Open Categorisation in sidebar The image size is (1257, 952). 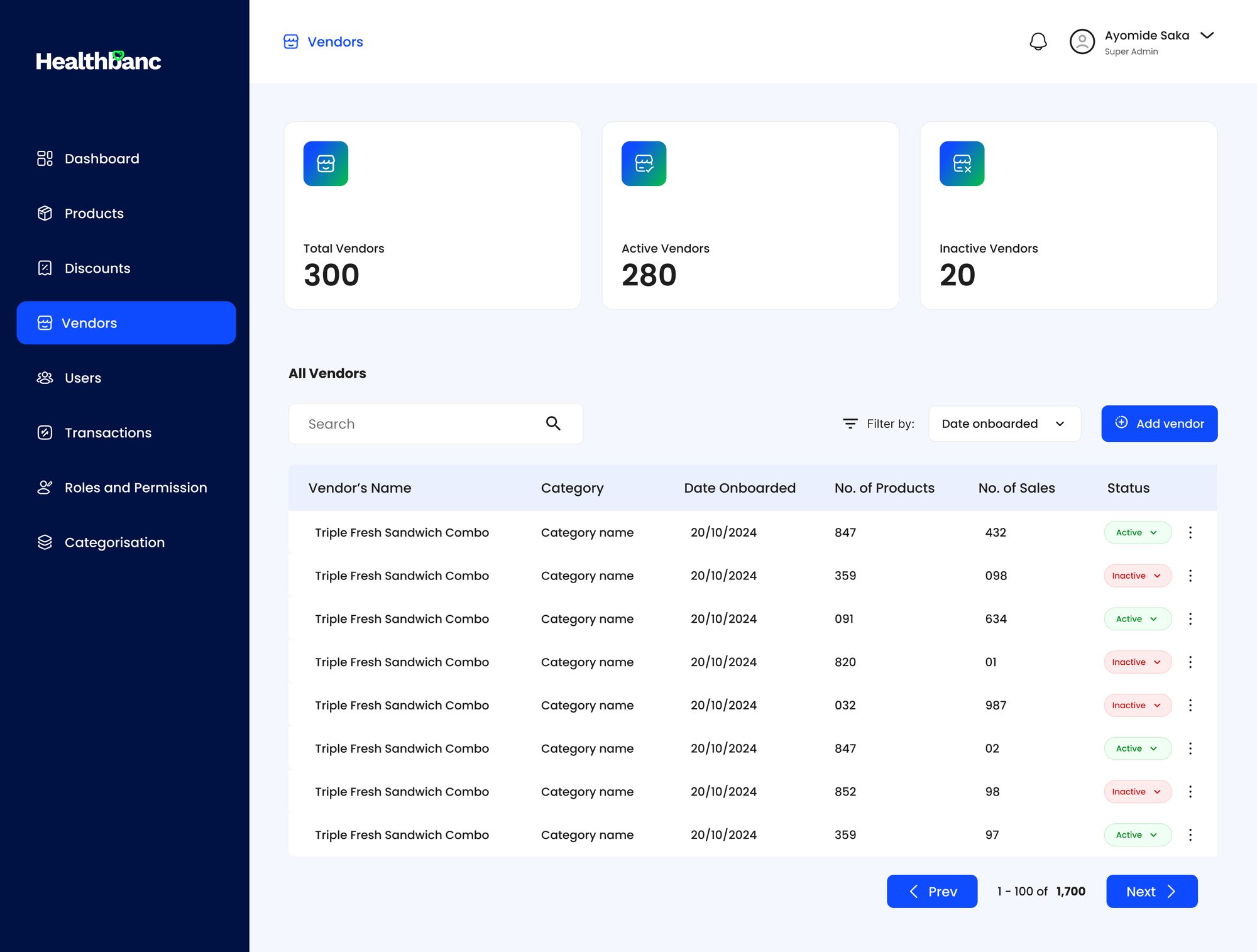tap(114, 542)
